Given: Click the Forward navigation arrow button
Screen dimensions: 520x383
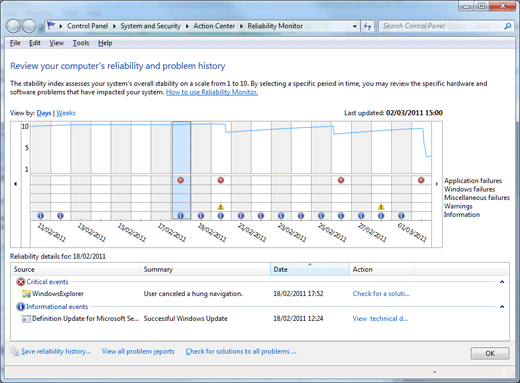Looking at the screenshot, I should click(x=29, y=26).
